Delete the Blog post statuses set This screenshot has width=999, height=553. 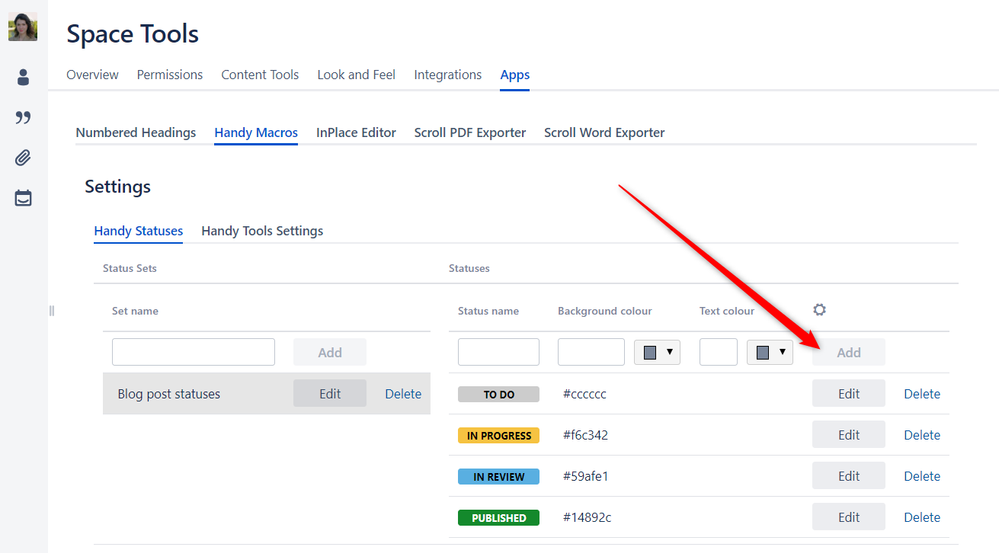click(403, 394)
